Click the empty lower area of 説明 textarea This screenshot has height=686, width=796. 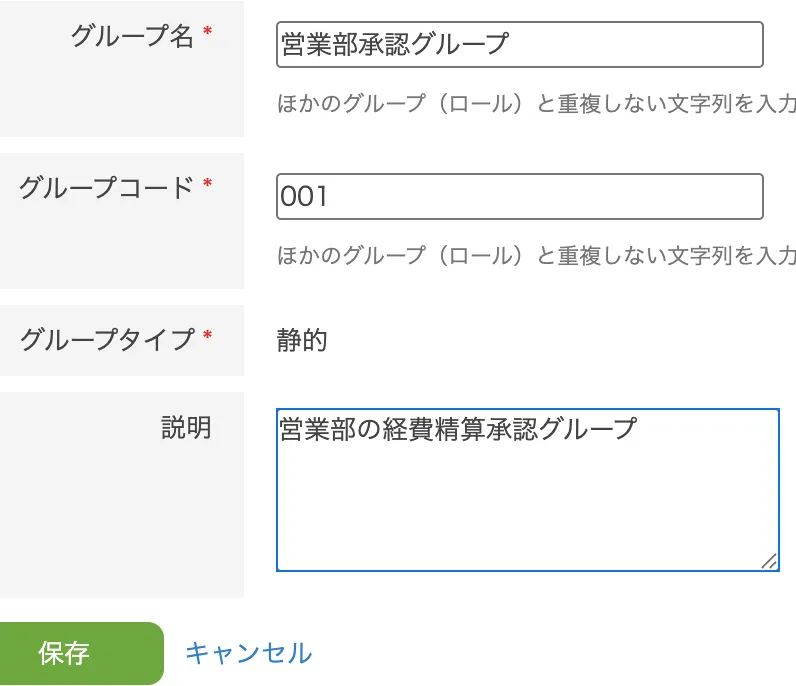click(526, 520)
